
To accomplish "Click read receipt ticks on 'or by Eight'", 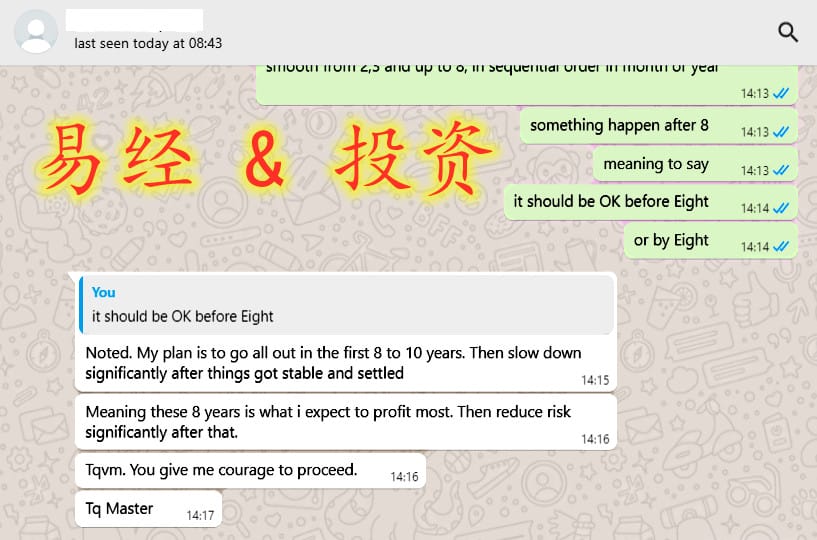I will point(781,247).
